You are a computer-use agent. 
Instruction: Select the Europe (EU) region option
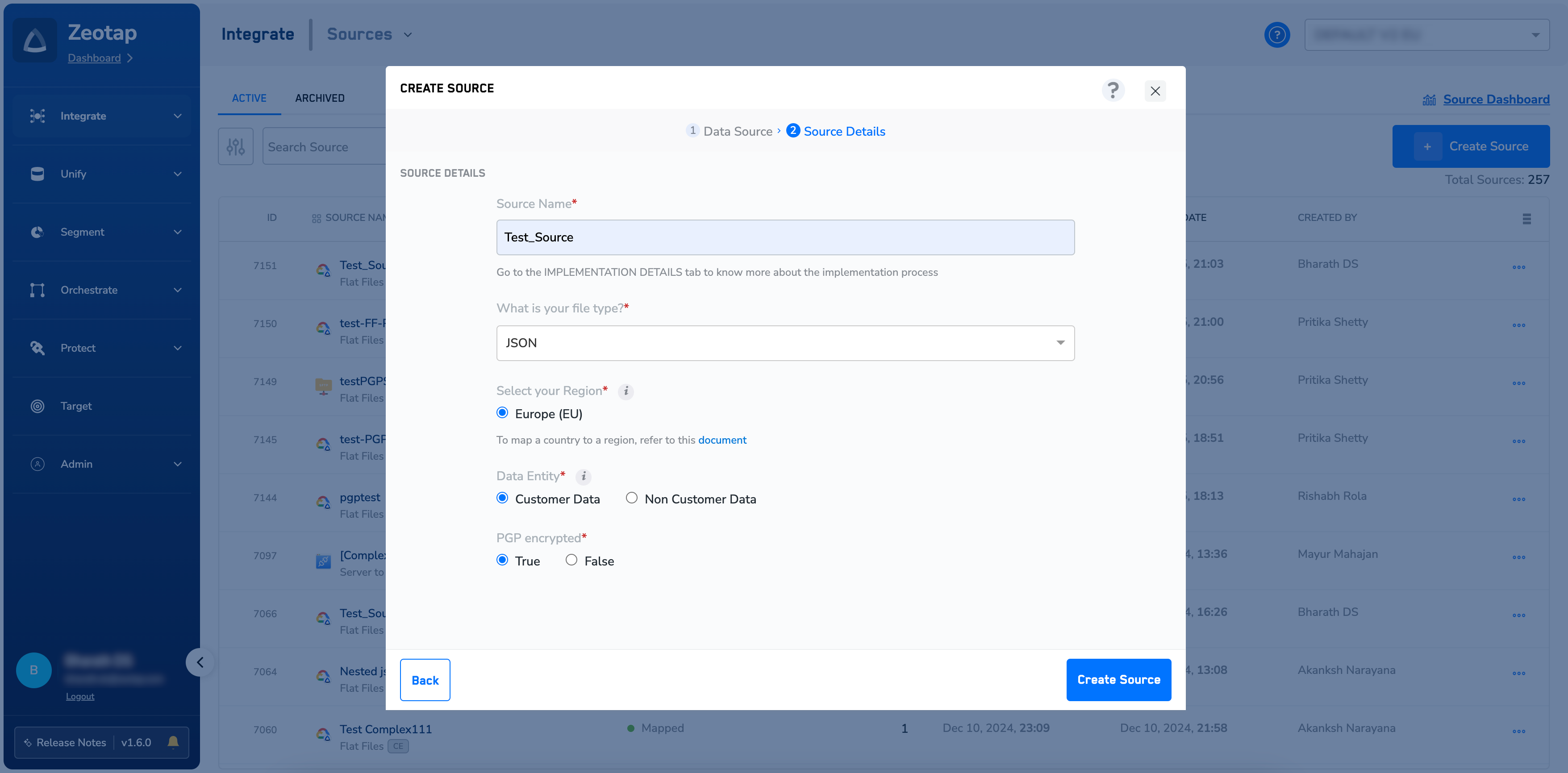pyautogui.click(x=502, y=413)
